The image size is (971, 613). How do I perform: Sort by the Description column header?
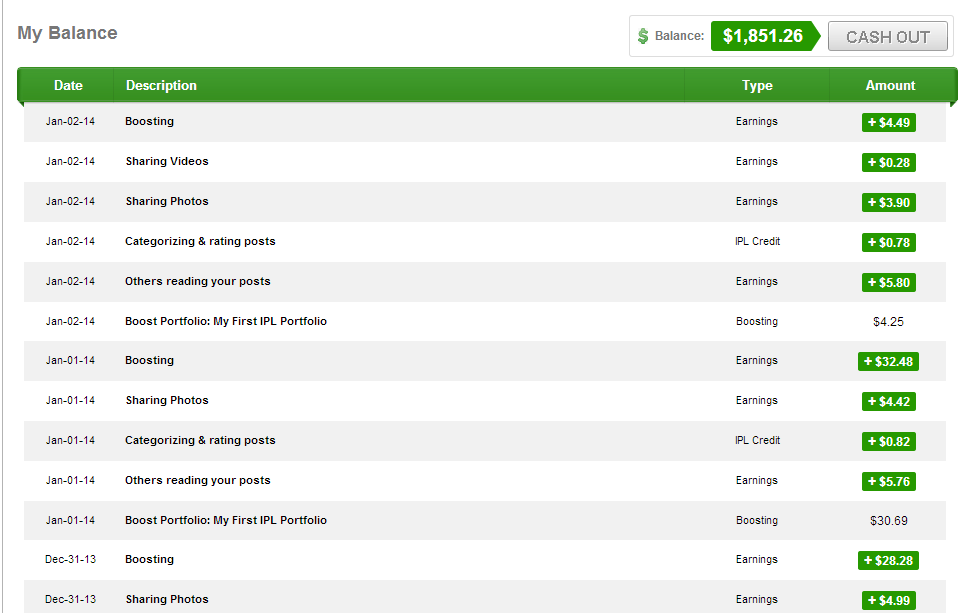coord(161,85)
